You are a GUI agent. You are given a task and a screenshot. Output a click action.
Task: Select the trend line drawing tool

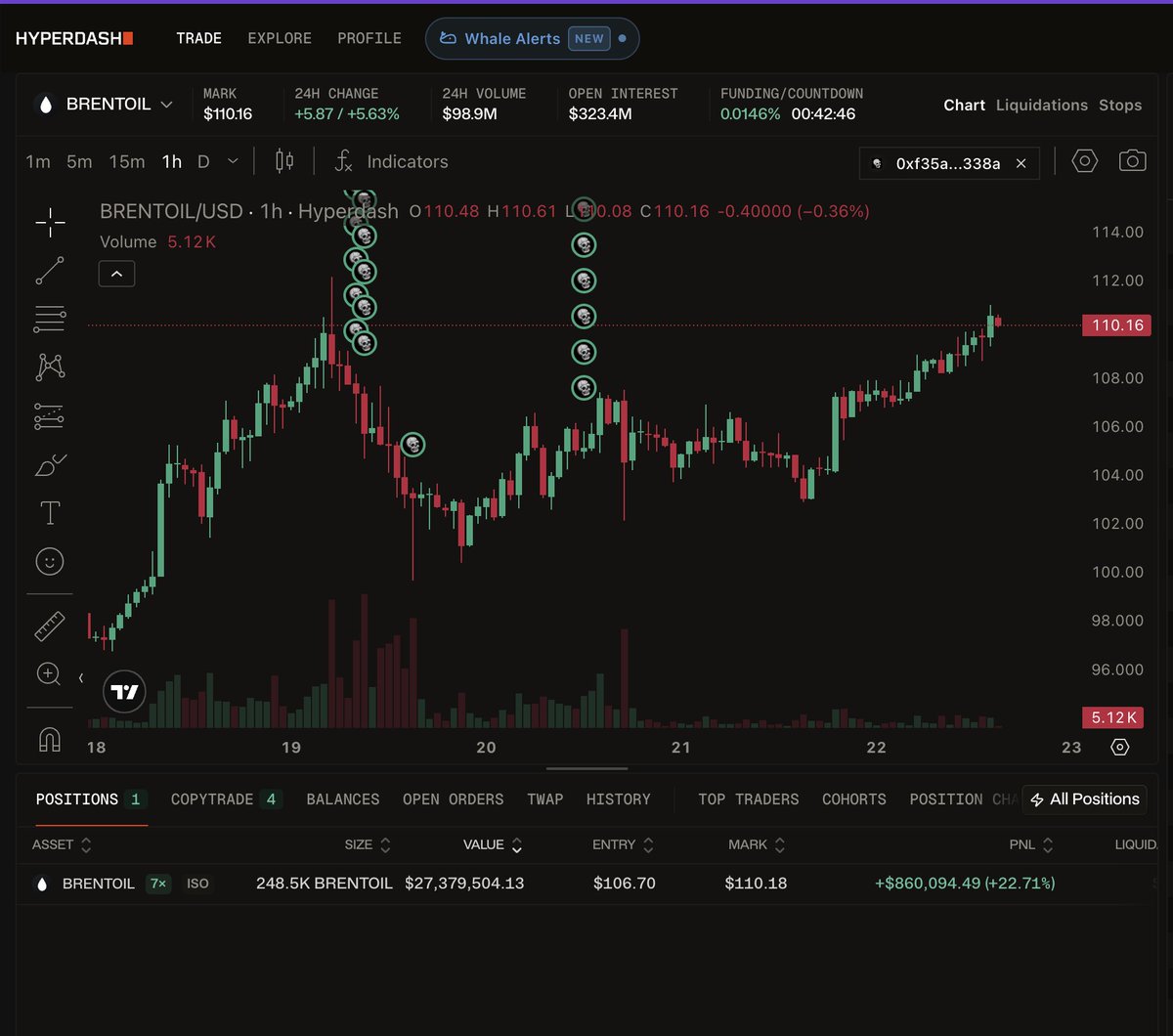(50, 271)
